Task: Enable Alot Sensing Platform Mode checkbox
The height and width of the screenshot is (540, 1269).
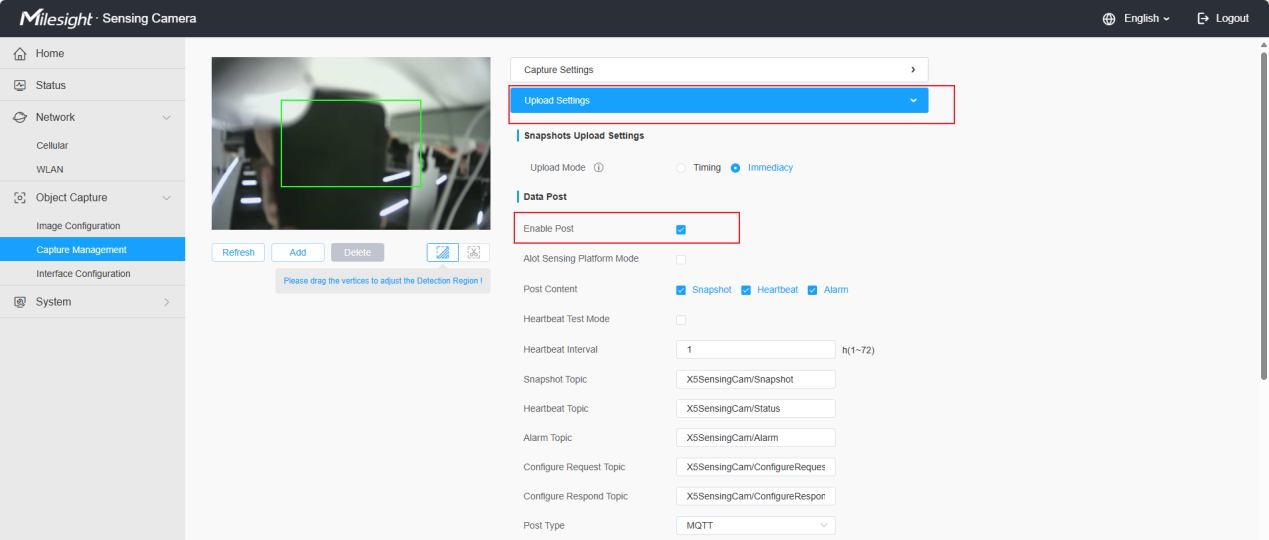Action: pyautogui.click(x=681, y=260)
